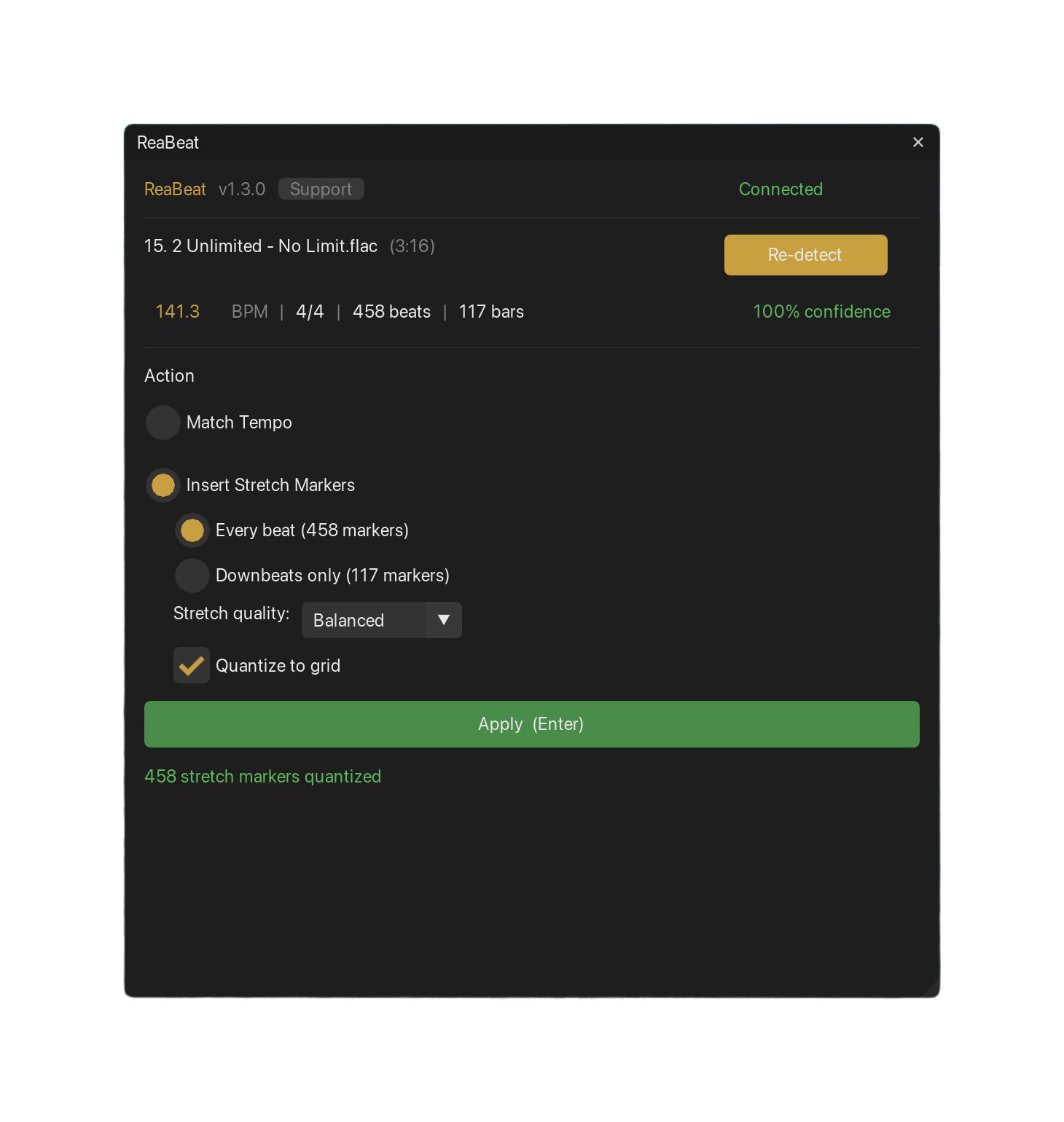Screen dimensions: 1064x1122
Task: Close the ReaBeat window
Action: click(x=918, y=142)
